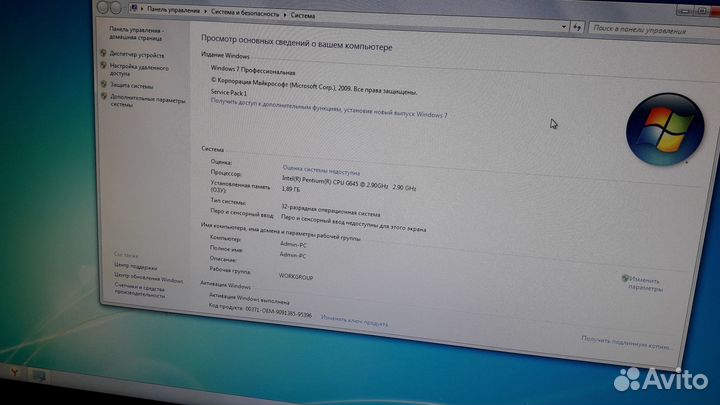
Task: Click shield icon beside Настройка удаленного доступа
Action: pyautogui.click(x=103, y=66)
